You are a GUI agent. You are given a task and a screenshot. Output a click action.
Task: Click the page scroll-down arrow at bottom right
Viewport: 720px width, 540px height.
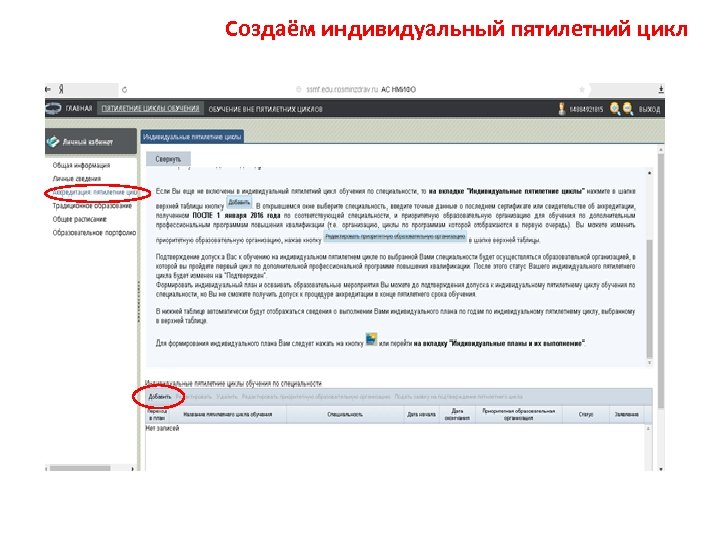(661, 469)
